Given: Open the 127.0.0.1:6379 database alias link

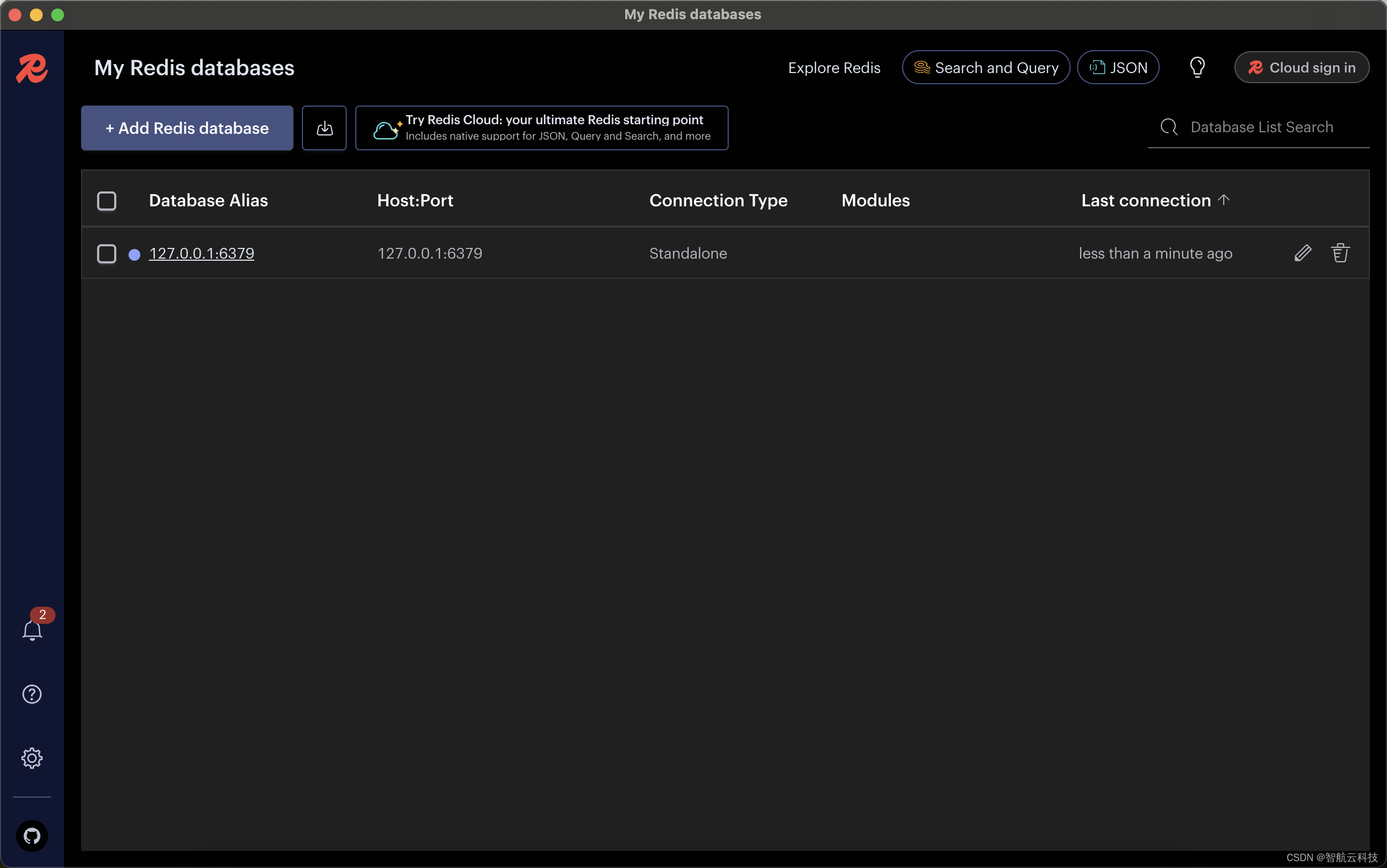Looking at the screenshot, I should pyautogui.click(x=202, y=253).
